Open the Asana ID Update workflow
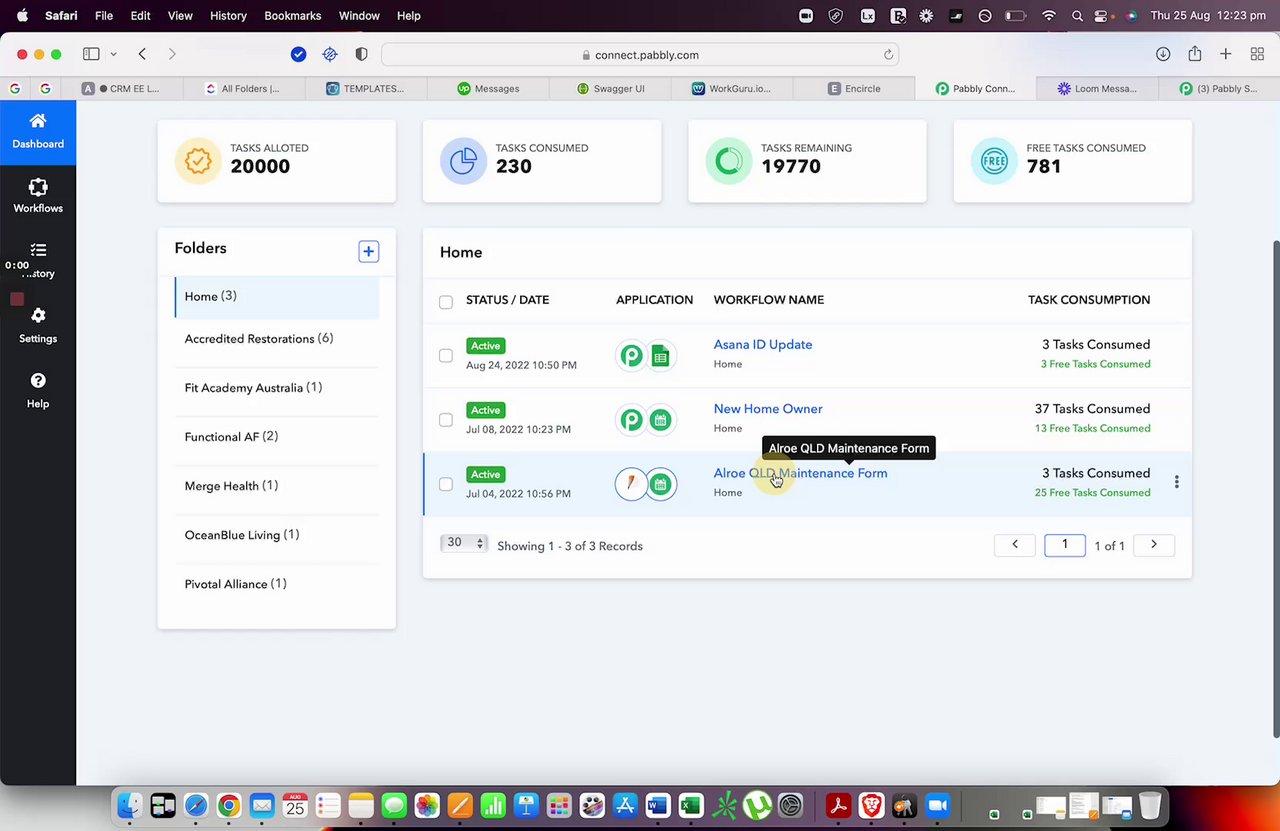This screenshot has height=831, width=1280. (x=762, y=345)
